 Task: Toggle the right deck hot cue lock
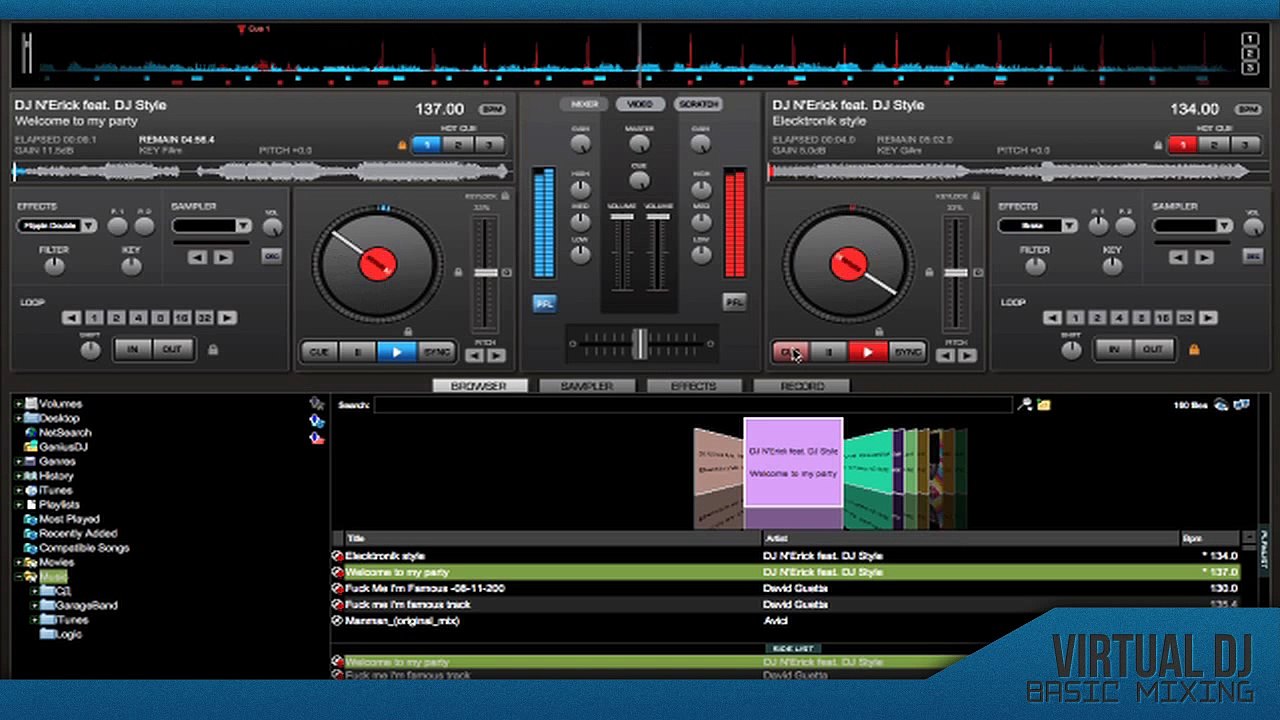(x=1159, y=145)
